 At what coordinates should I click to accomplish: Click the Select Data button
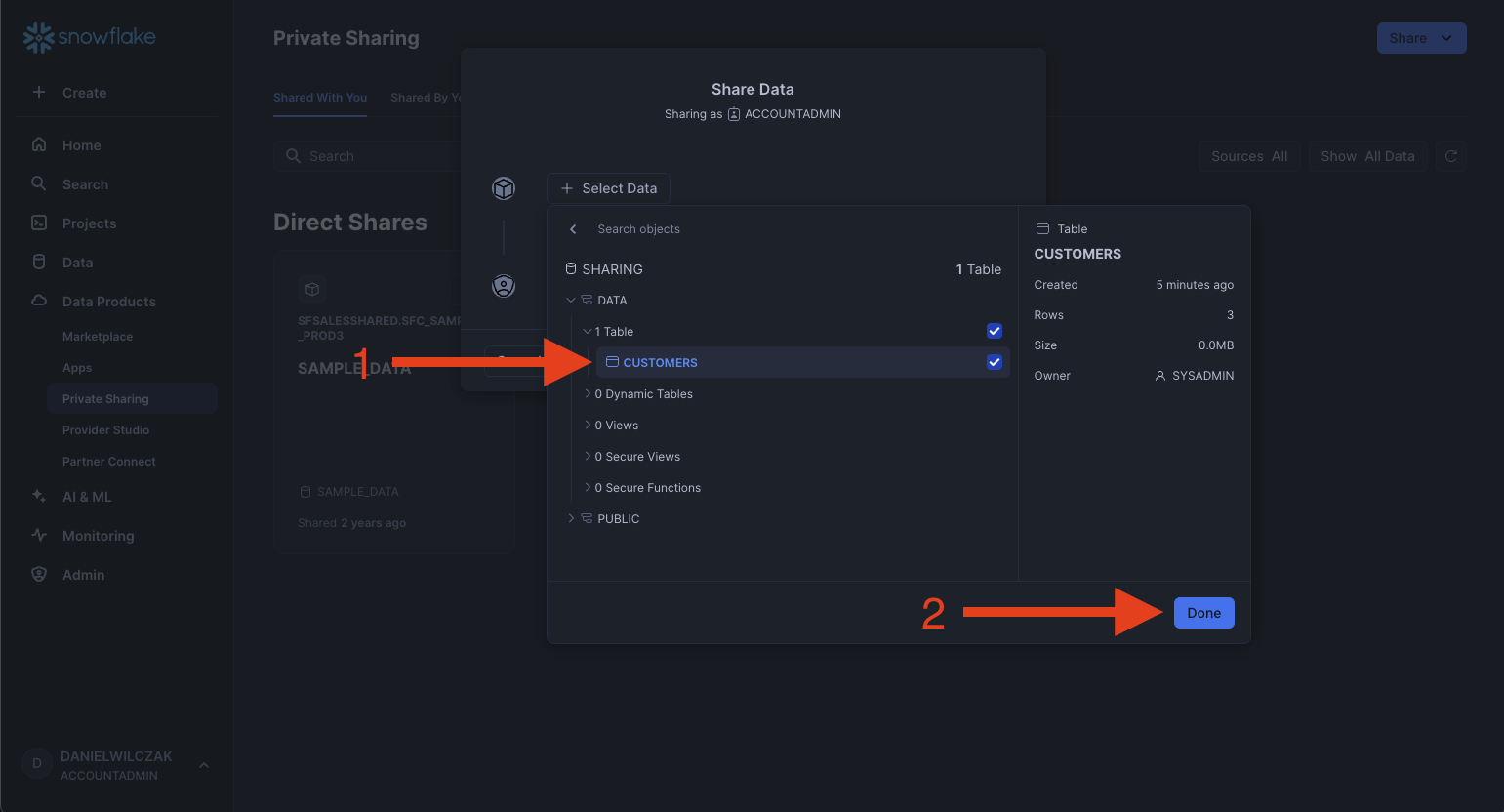point(608,188)
